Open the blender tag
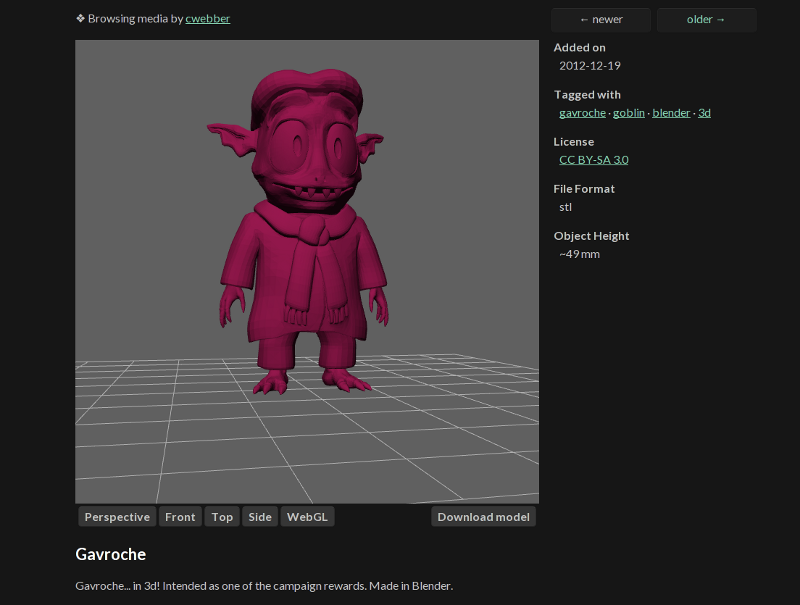The width and height of the screenshot is (800, 605). 671,113
